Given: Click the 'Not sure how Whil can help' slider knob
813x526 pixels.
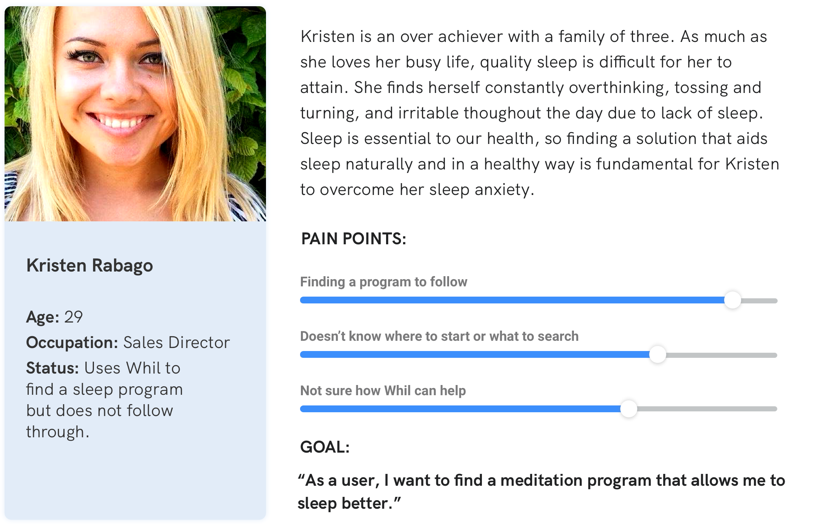Looking at the screenshot, I should coord(628,409).
